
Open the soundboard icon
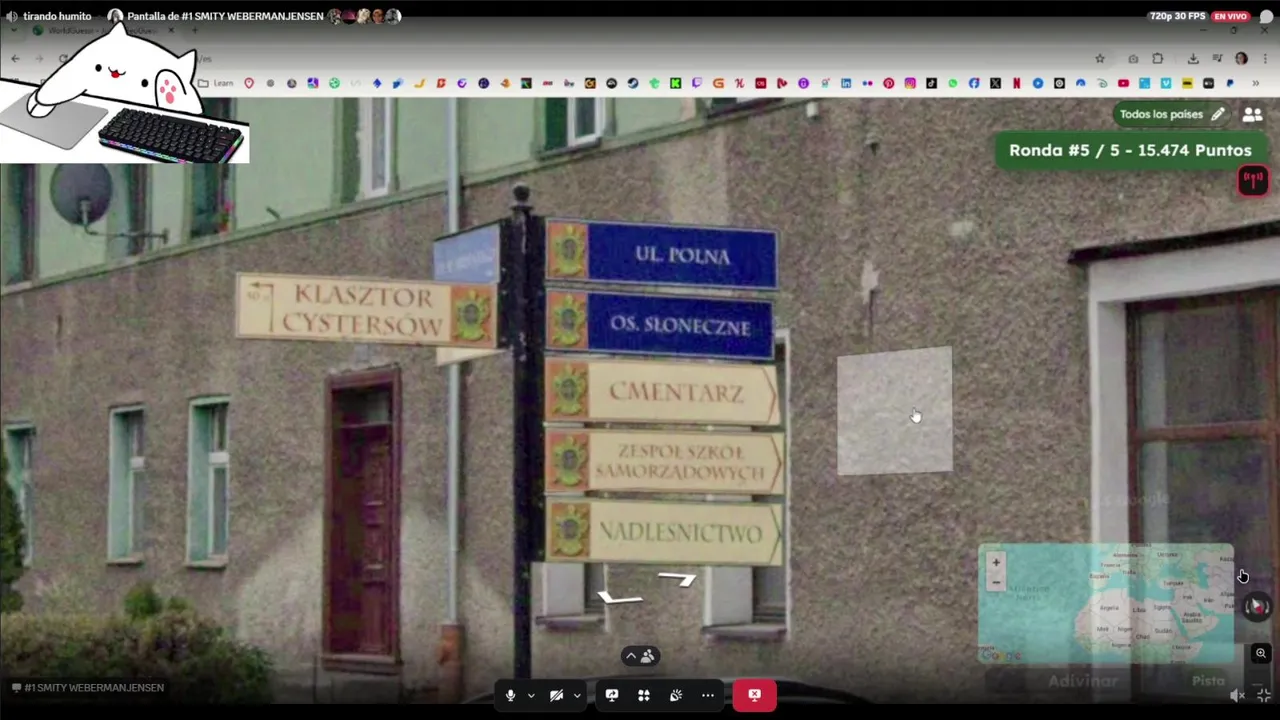pyautogui.click(x=676, y=695)
